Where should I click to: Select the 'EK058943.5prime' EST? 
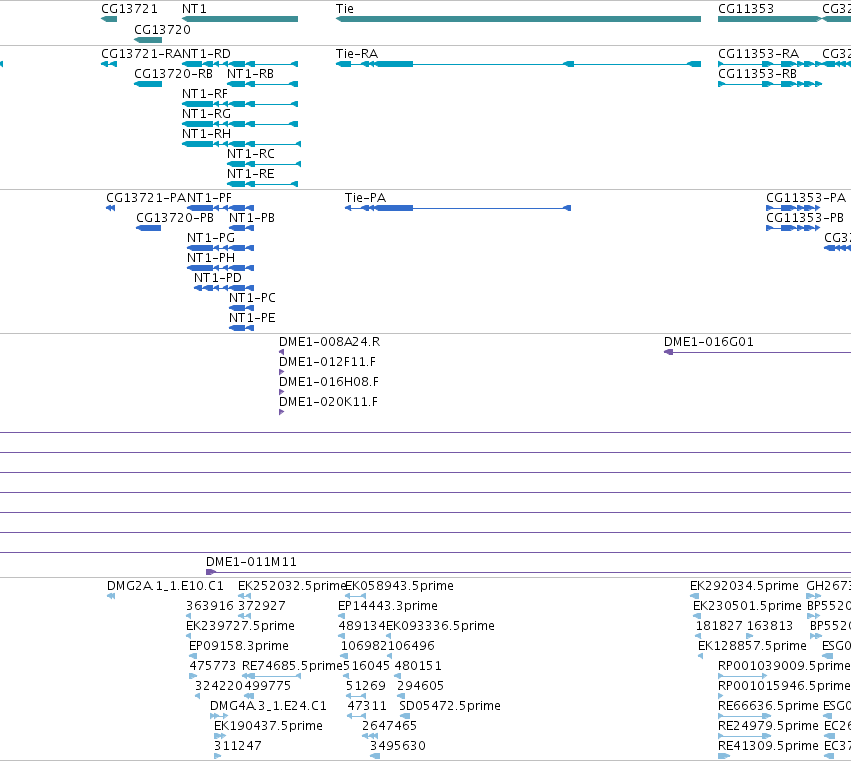pyautogui.click(x=355, y=596)
